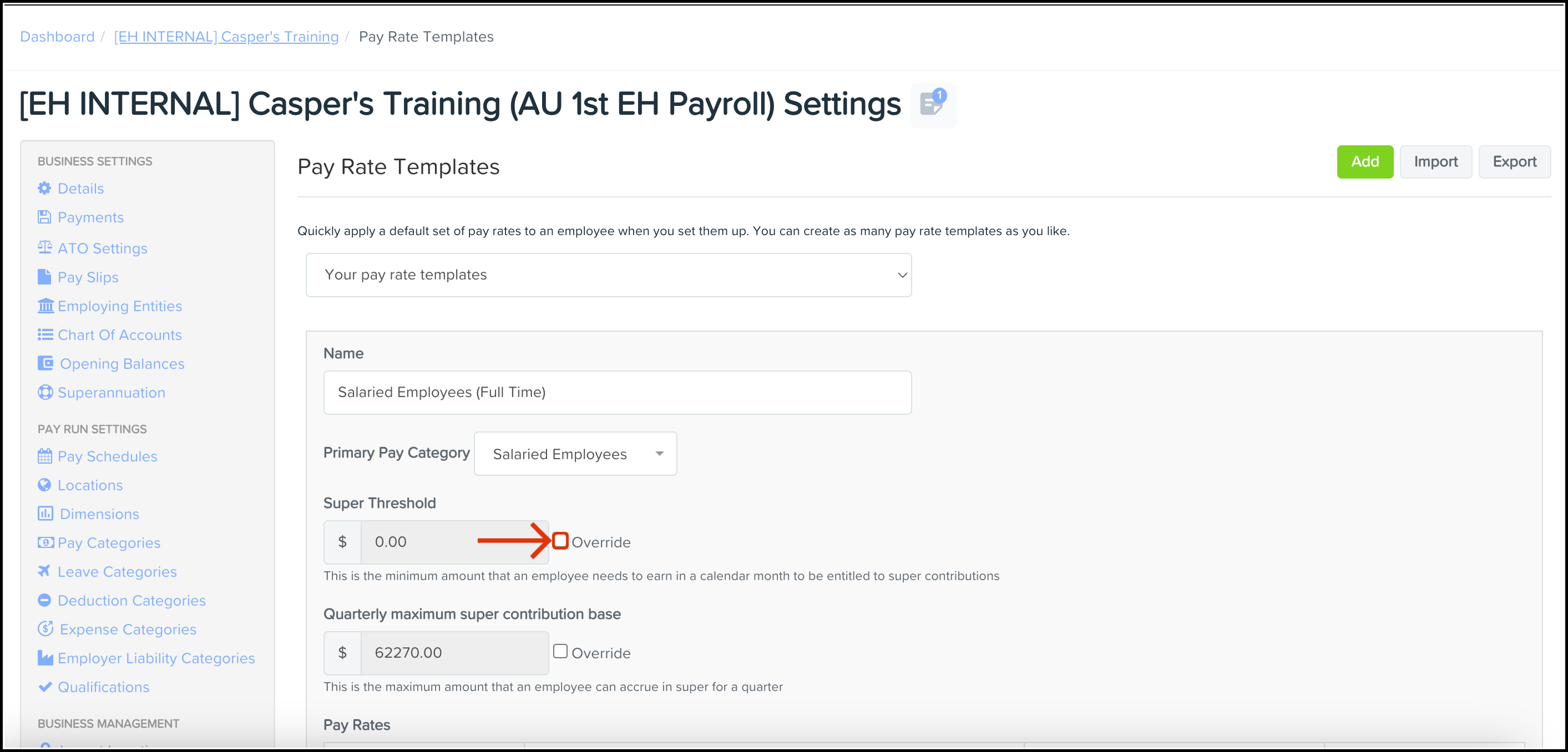Click the Export button
The image size is (1568, 752).
(1514, 162)
